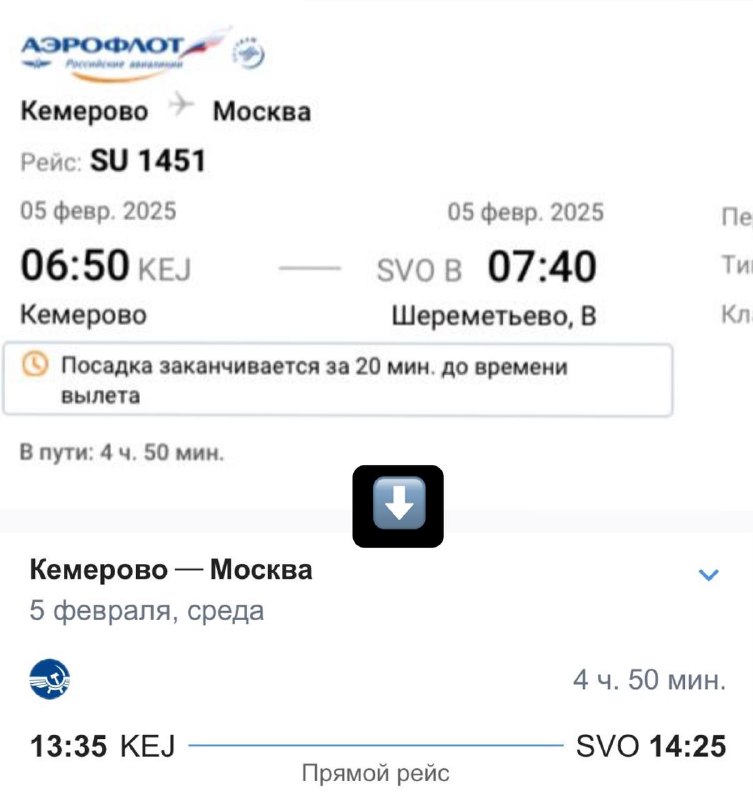This screenshot has width=753, height=800.
Task: Click the В пути: 4 ч. 50 мин. text
Action: pos(123,452)
